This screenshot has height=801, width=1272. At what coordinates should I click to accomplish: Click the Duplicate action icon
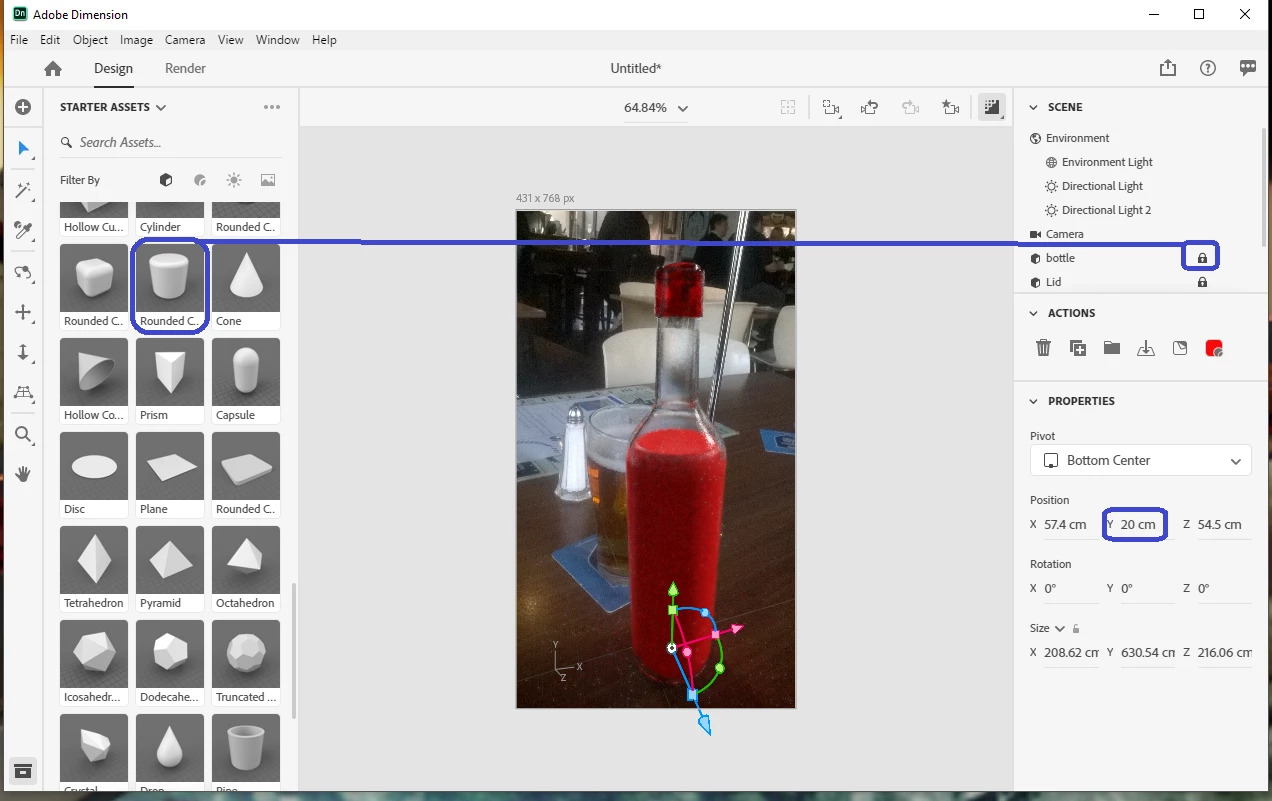[x=1078, y=348]
